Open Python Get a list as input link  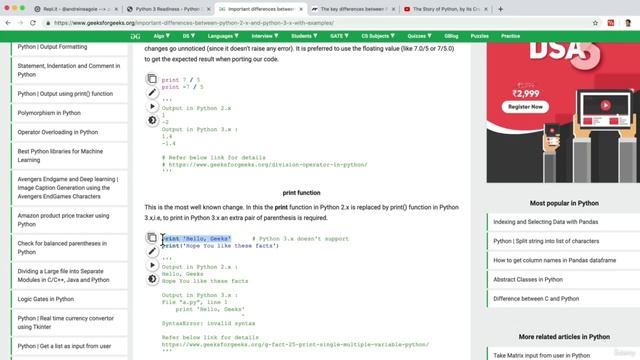coord(64,346)
